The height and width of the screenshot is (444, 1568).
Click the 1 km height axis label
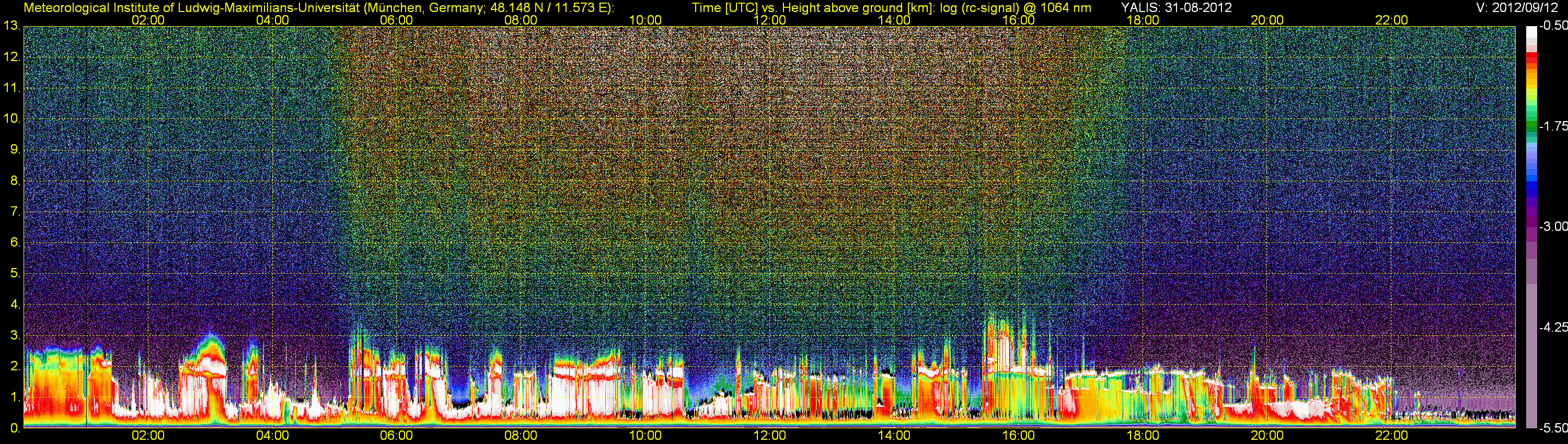[x=15, y=397]
